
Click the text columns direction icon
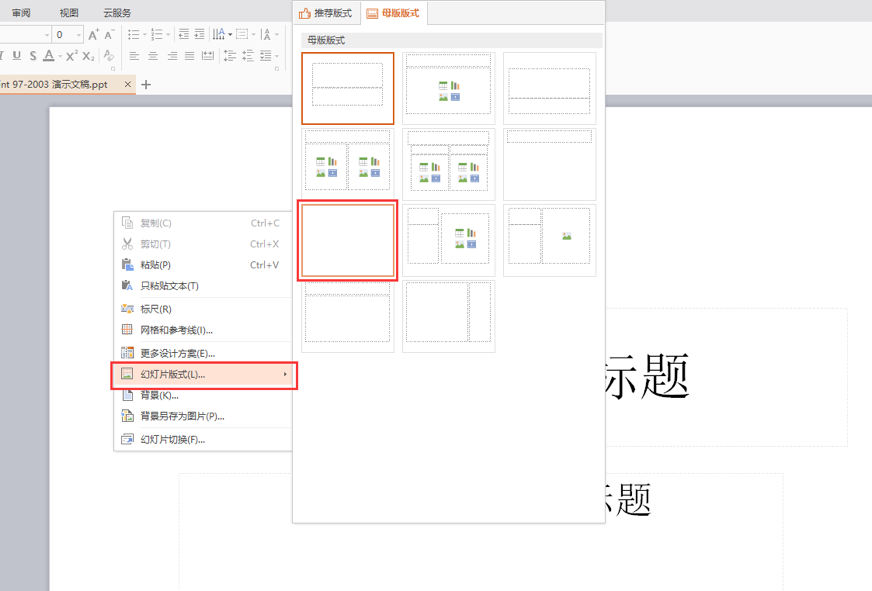tap(219, 34)
